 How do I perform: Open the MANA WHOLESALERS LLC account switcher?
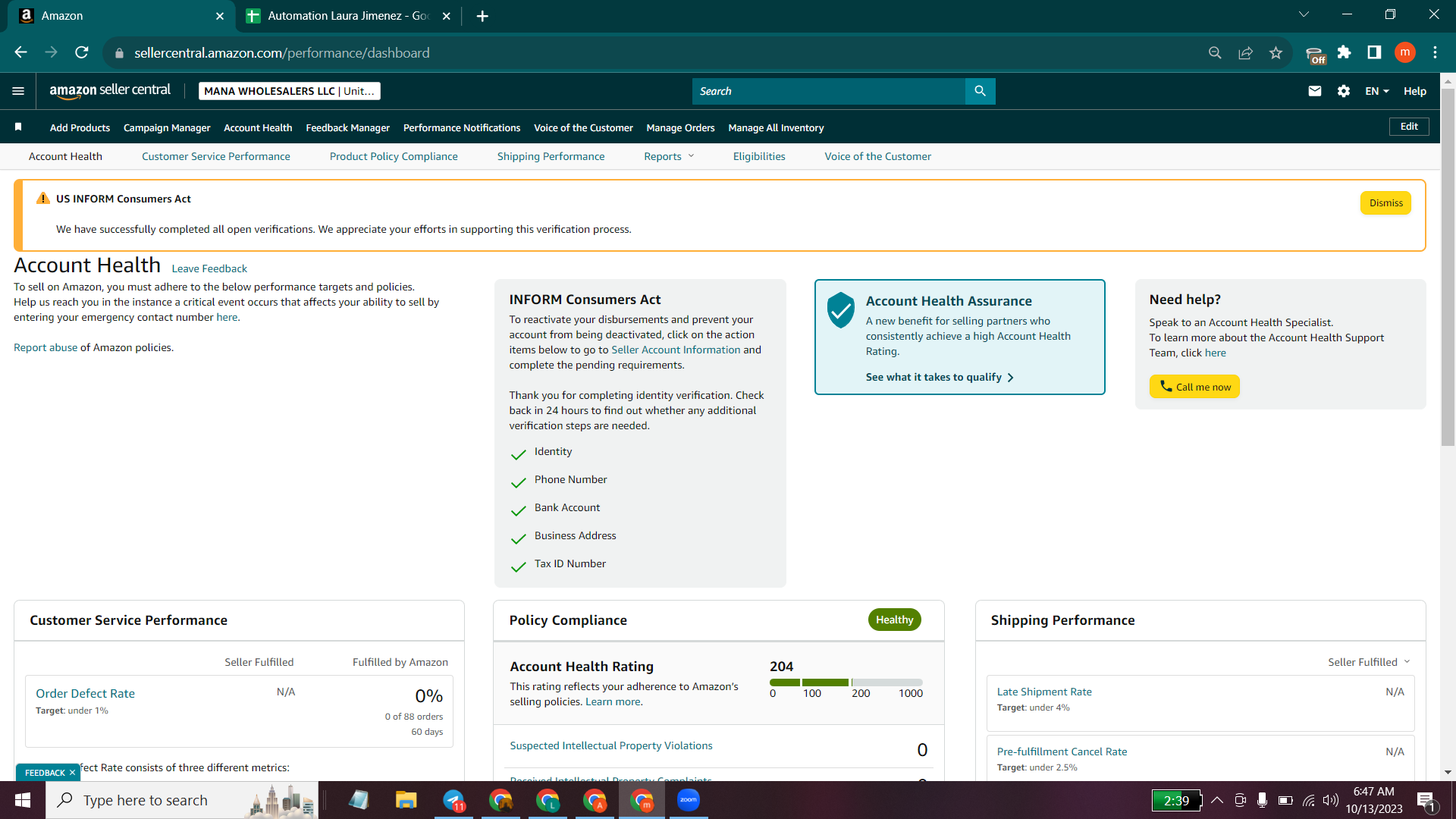(290, 91)
